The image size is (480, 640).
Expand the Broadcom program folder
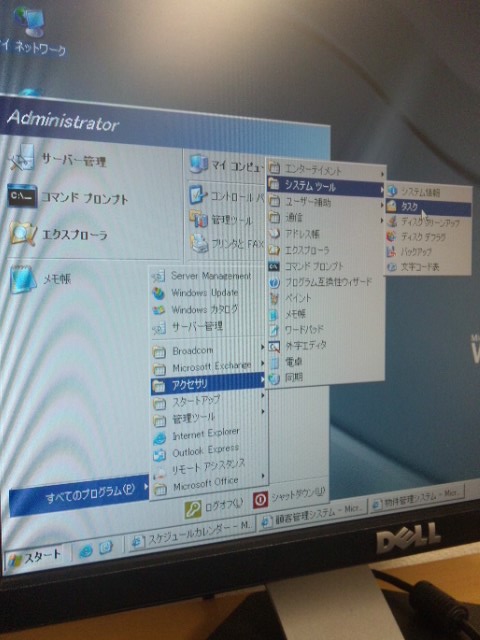(208, 351)
